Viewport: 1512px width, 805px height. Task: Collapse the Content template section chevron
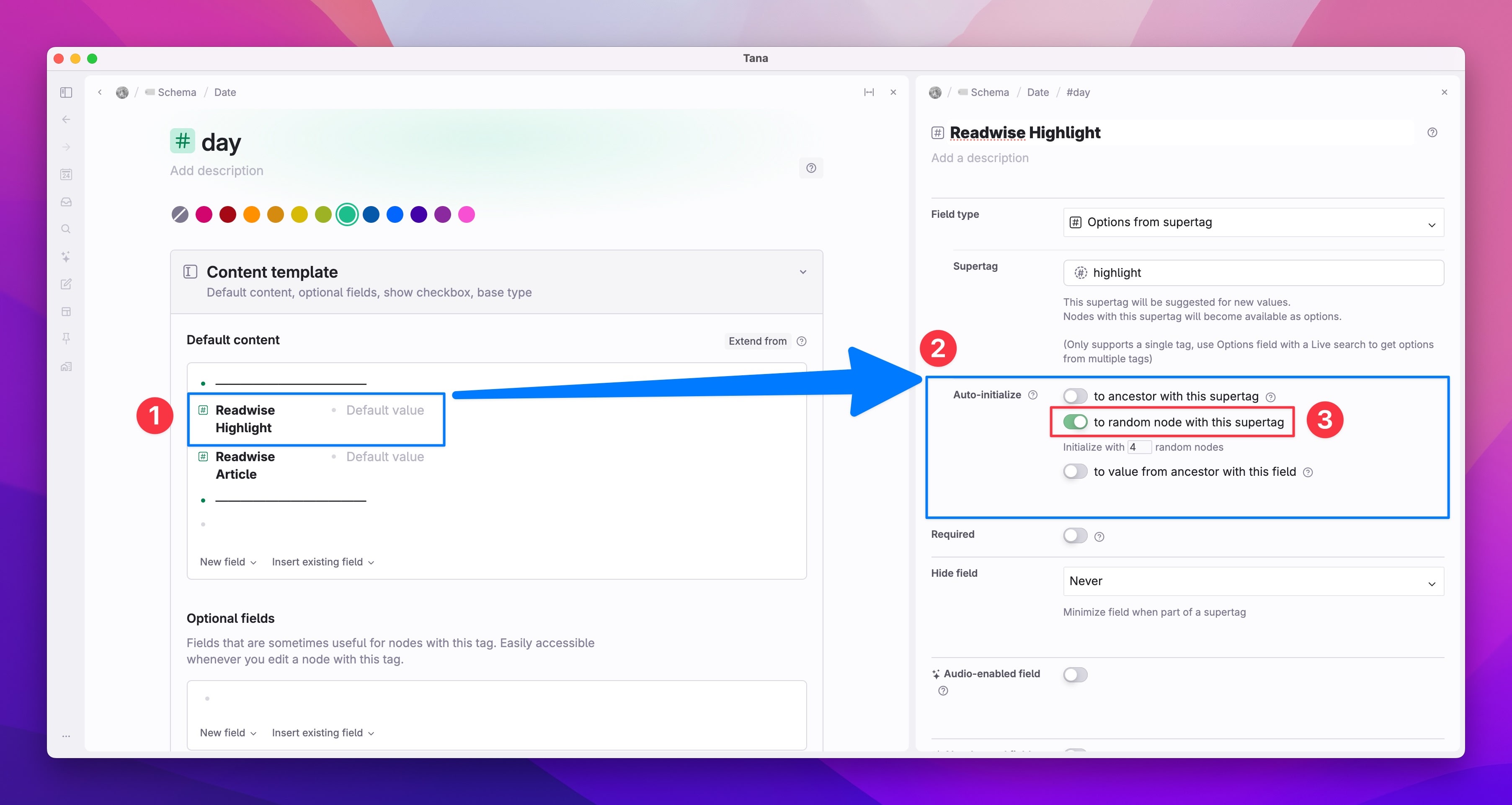(x=803, y=272)
